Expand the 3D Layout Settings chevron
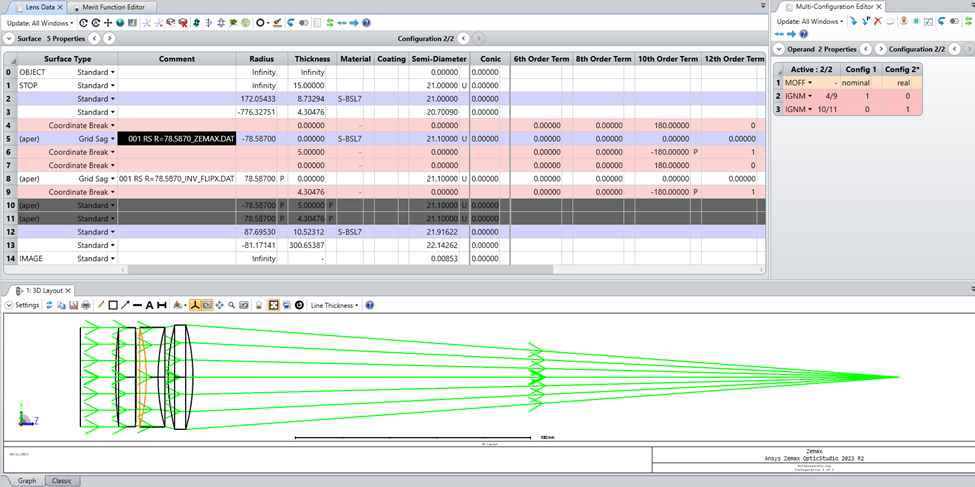Image resolution: width=975 pixels, height=487 pixels. 9,305
